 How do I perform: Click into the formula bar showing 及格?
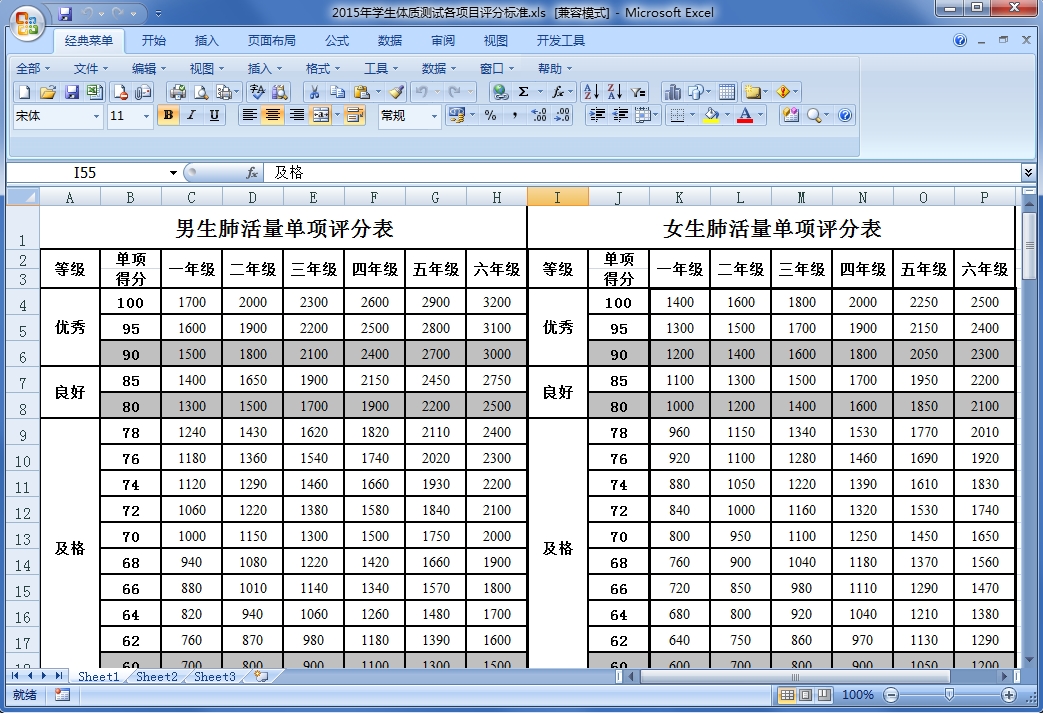tap(640, 173)
